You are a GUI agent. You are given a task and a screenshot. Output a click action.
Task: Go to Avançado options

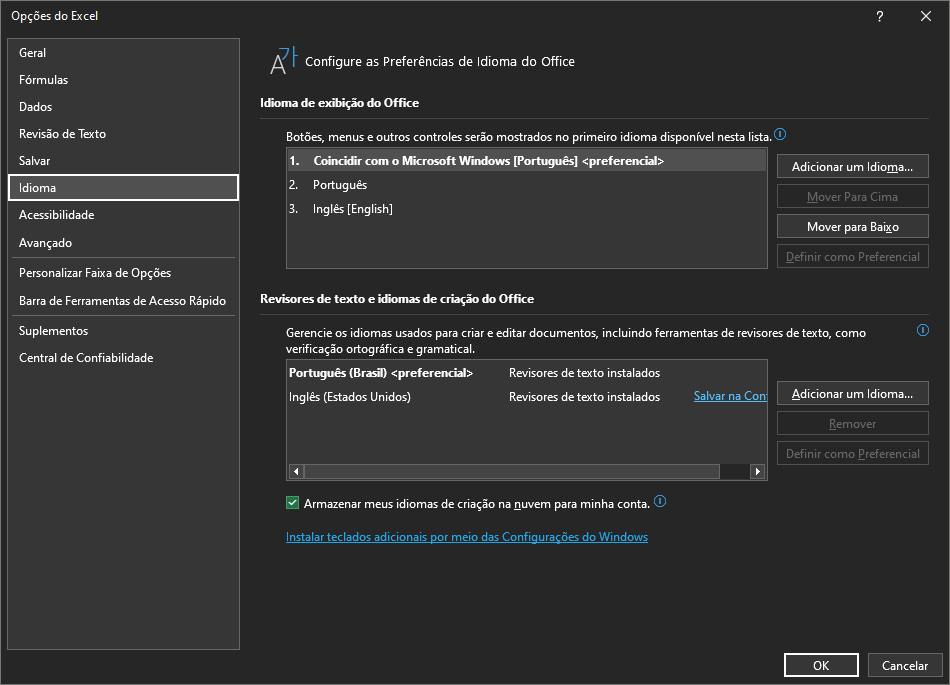(124, 243)
